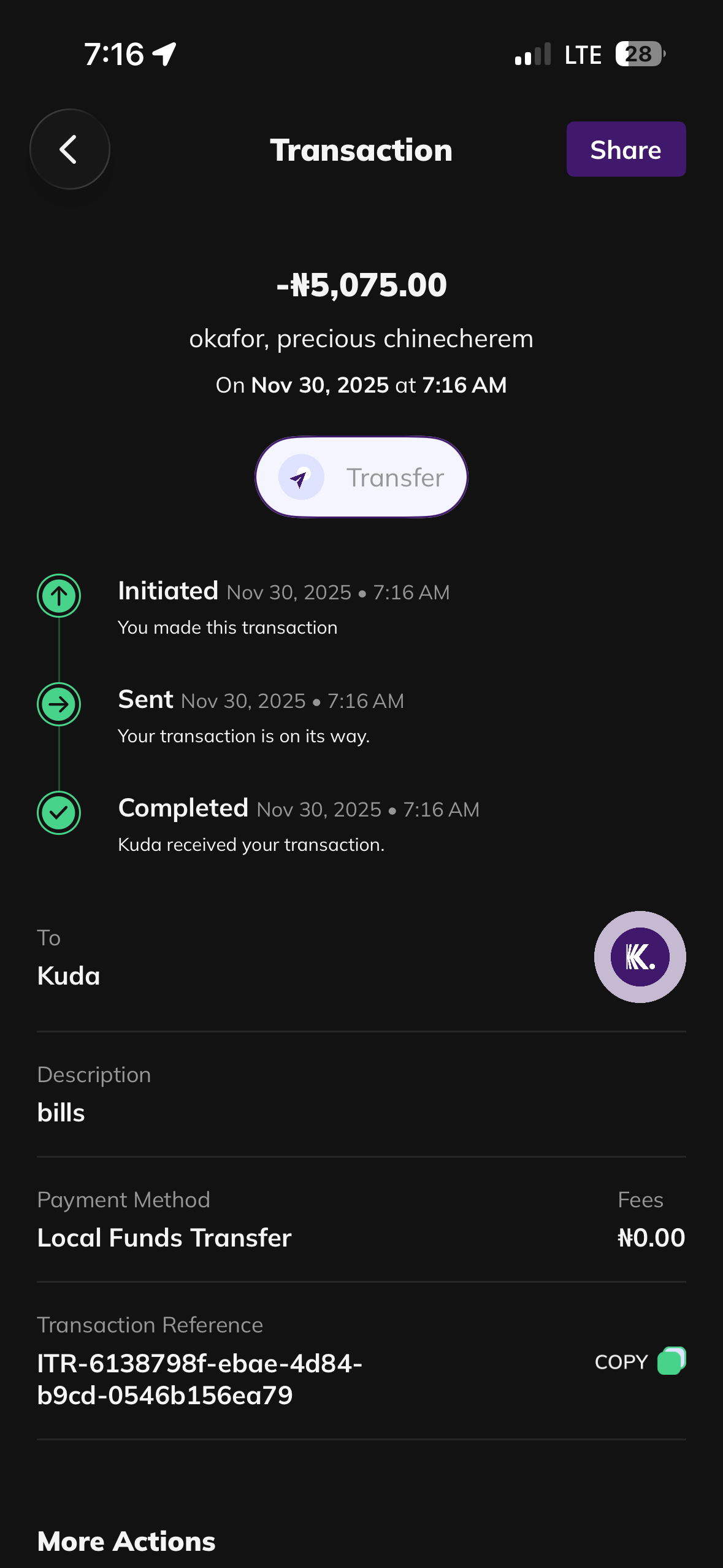Tap the recipient name okafor, precious chinecherem
Viewport: 723px width, 1568px height.
point(361,339)
